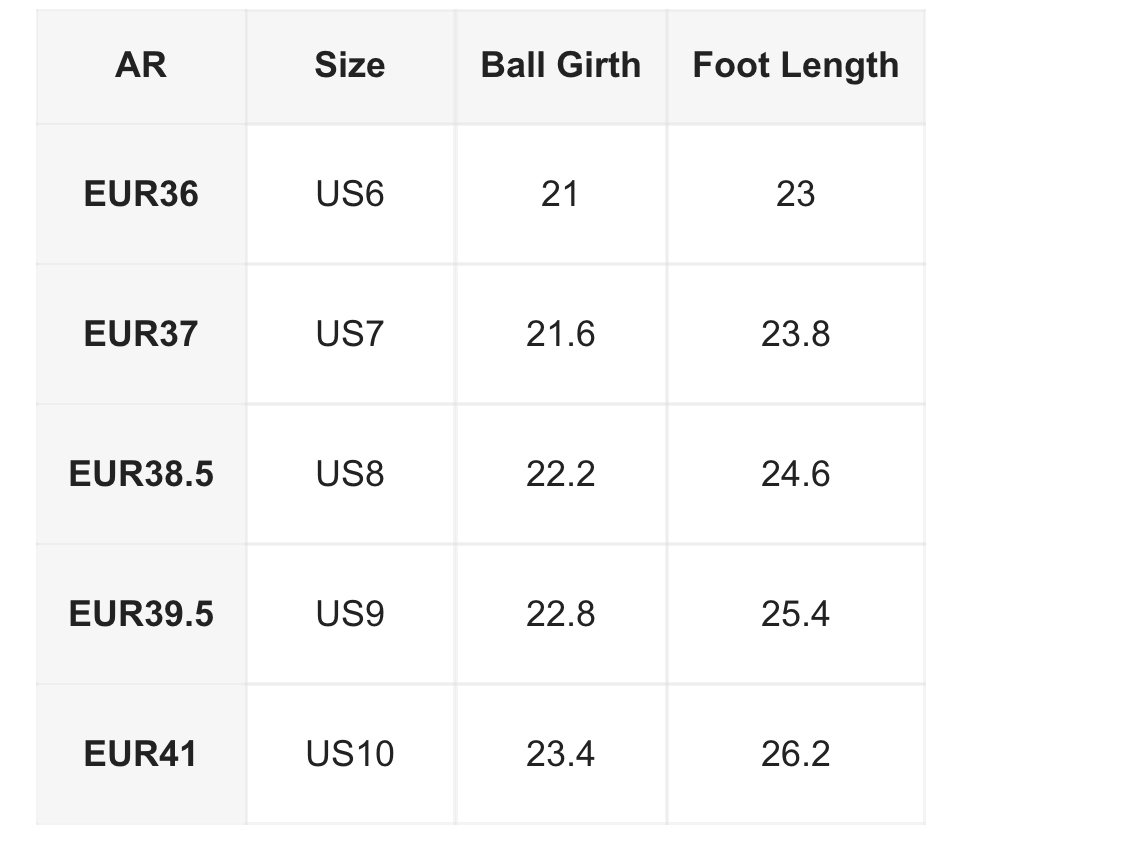
Task: Click ball girth value 21.6
Action: (560, 334)
